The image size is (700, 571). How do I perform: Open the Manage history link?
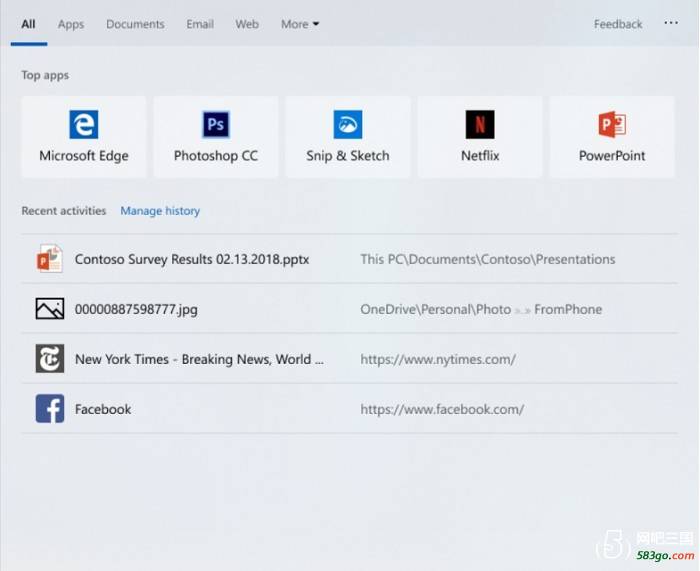160,211
